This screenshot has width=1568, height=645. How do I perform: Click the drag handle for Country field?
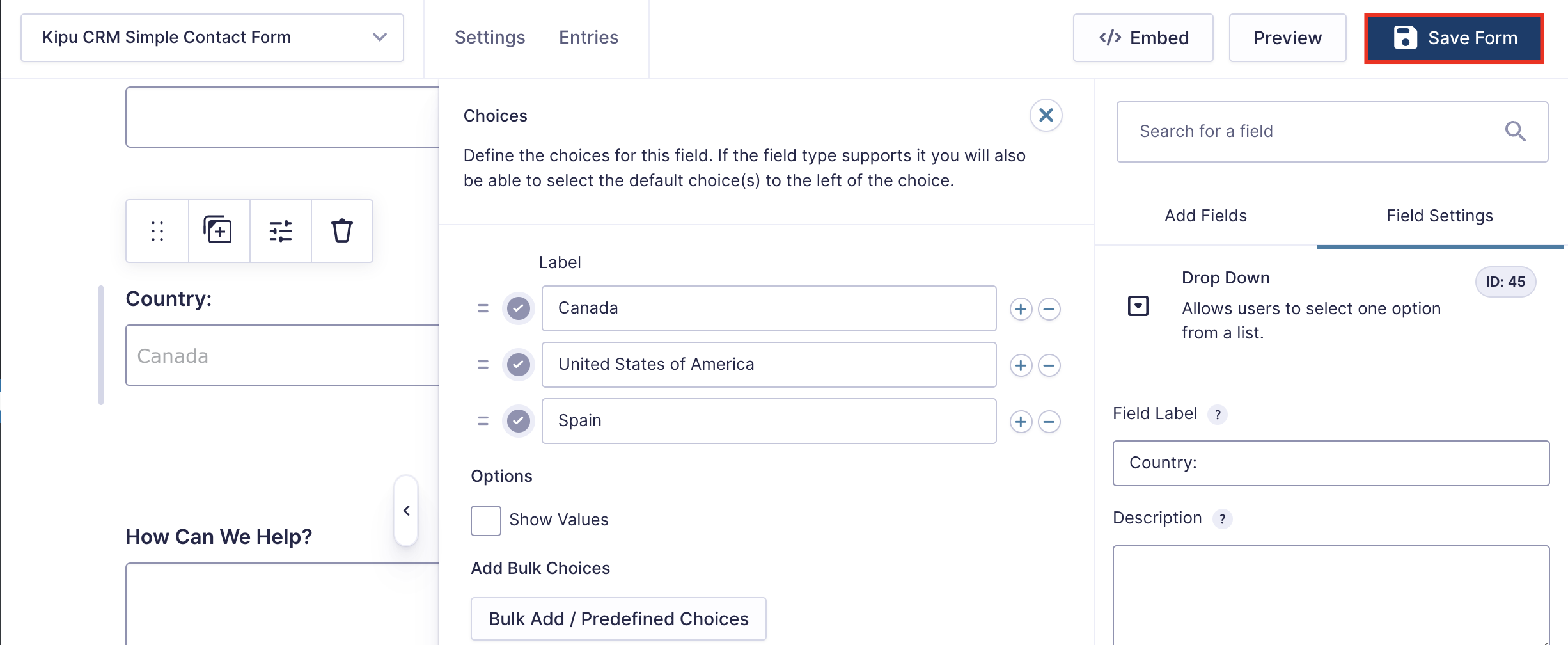(x=157, y=230)
